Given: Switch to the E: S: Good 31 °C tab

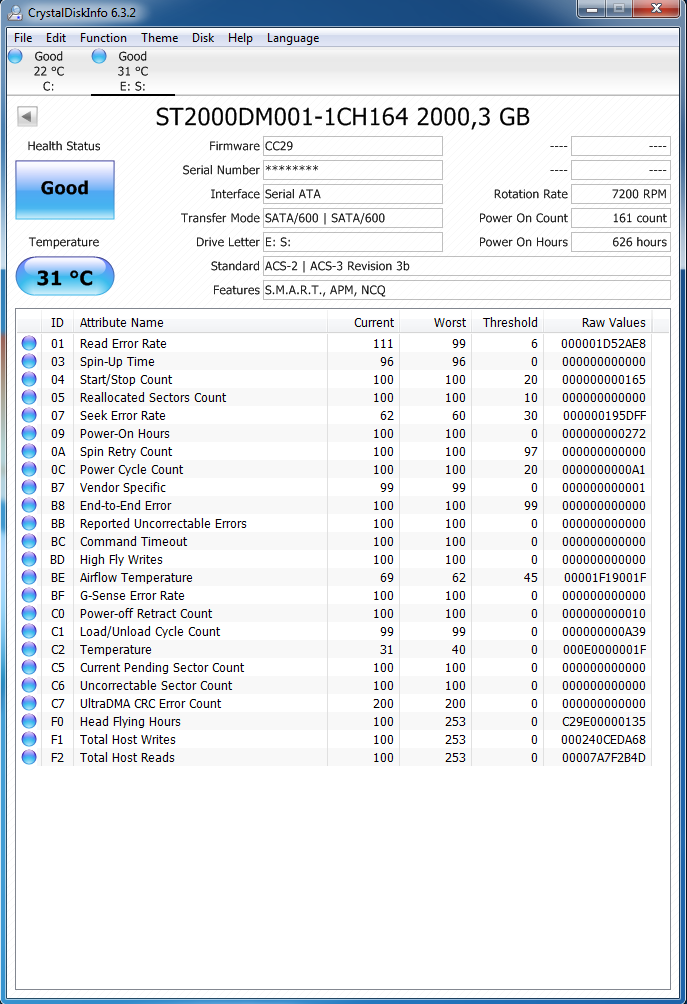Looking at the screenshot, I should click(x=132, y=71).
